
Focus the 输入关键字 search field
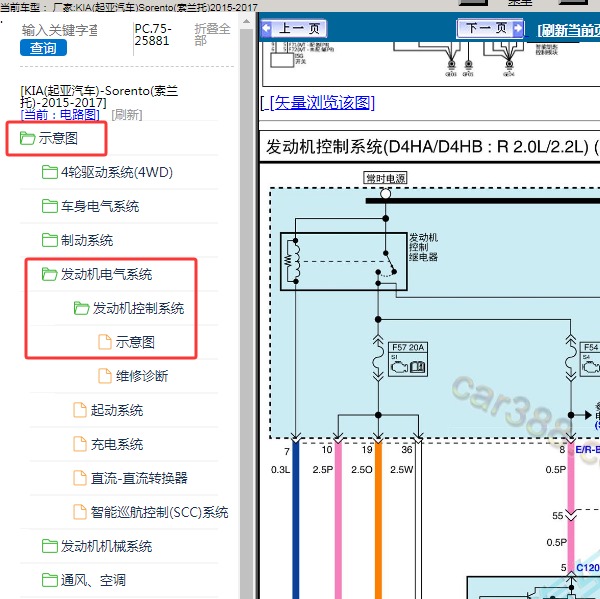click(60, 30)
